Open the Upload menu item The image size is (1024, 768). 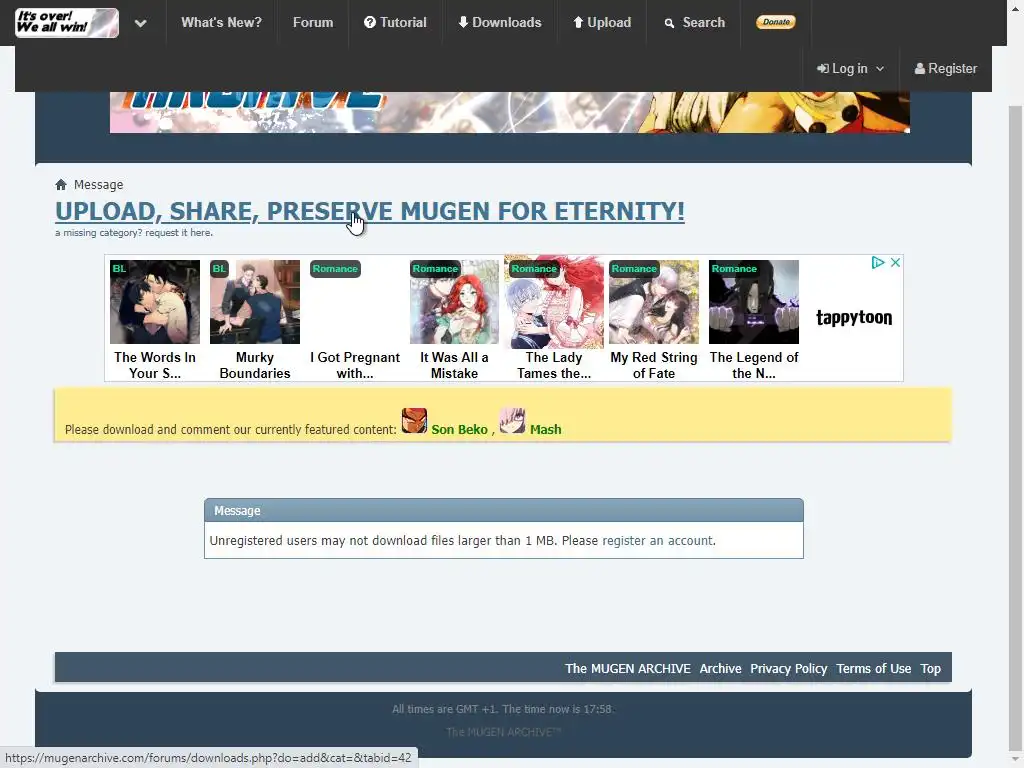(602, 22)
